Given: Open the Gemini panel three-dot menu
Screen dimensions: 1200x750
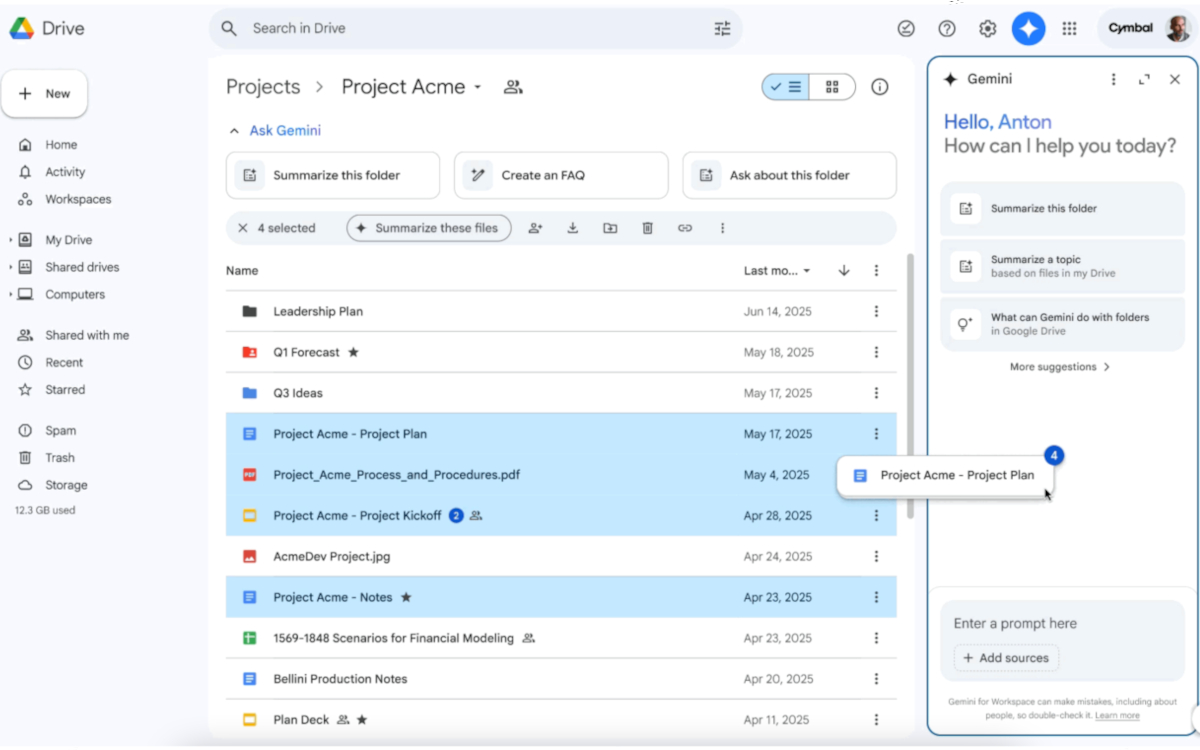Looking at the screenshot, I should (x=1113, y=79).
